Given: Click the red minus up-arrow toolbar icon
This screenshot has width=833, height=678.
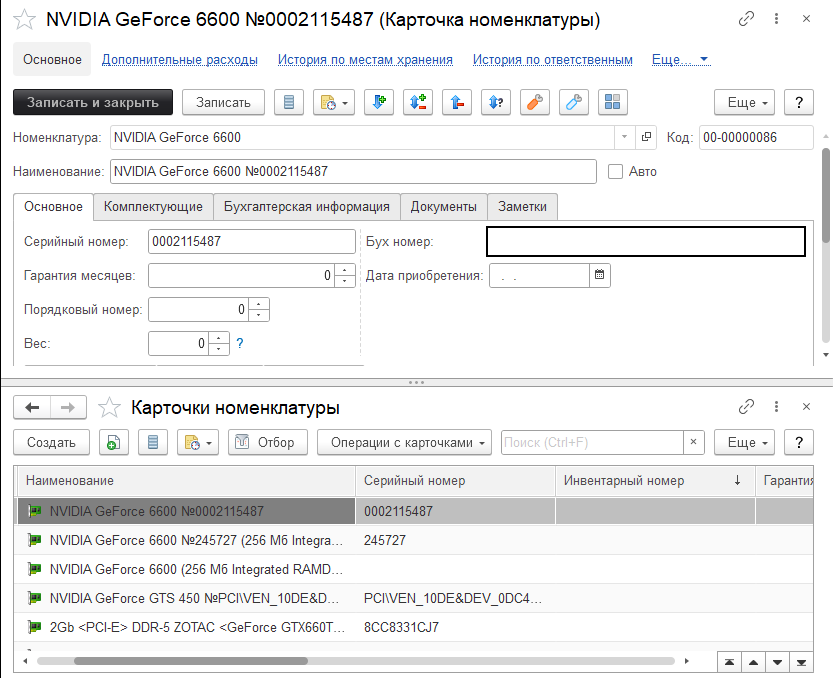Looking at the screenshot, I should [456, 102].
